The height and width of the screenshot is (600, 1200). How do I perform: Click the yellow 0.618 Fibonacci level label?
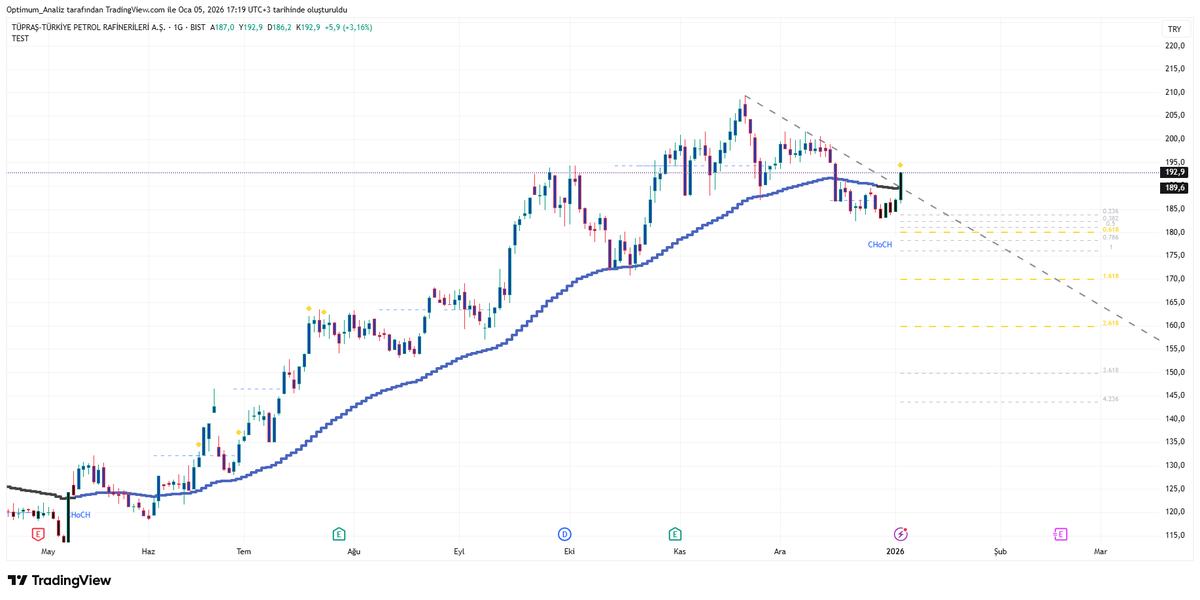pos(1110,229)
